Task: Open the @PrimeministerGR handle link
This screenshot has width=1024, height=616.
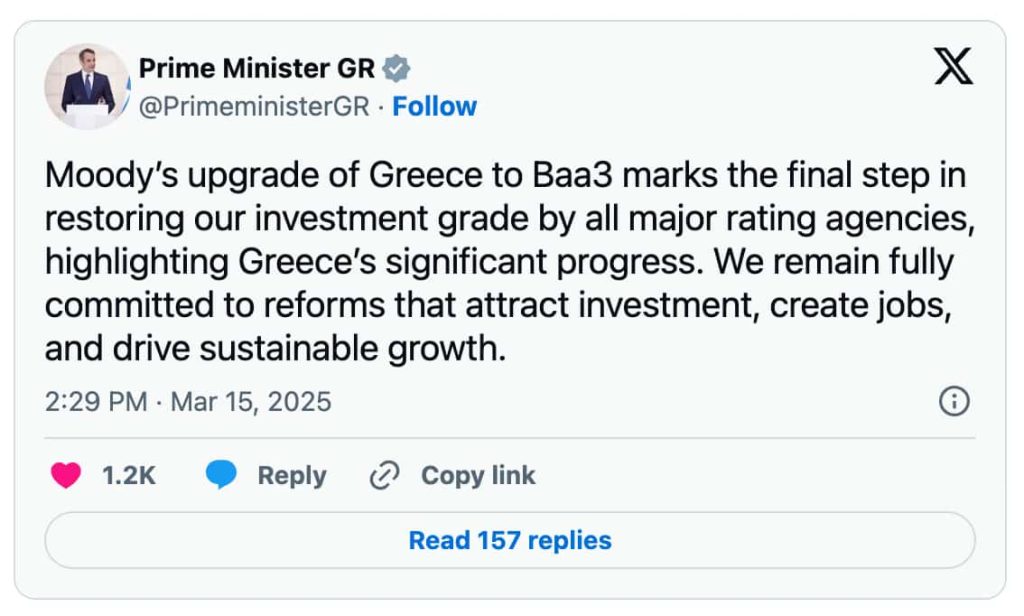Action: [x=254, y=107]
